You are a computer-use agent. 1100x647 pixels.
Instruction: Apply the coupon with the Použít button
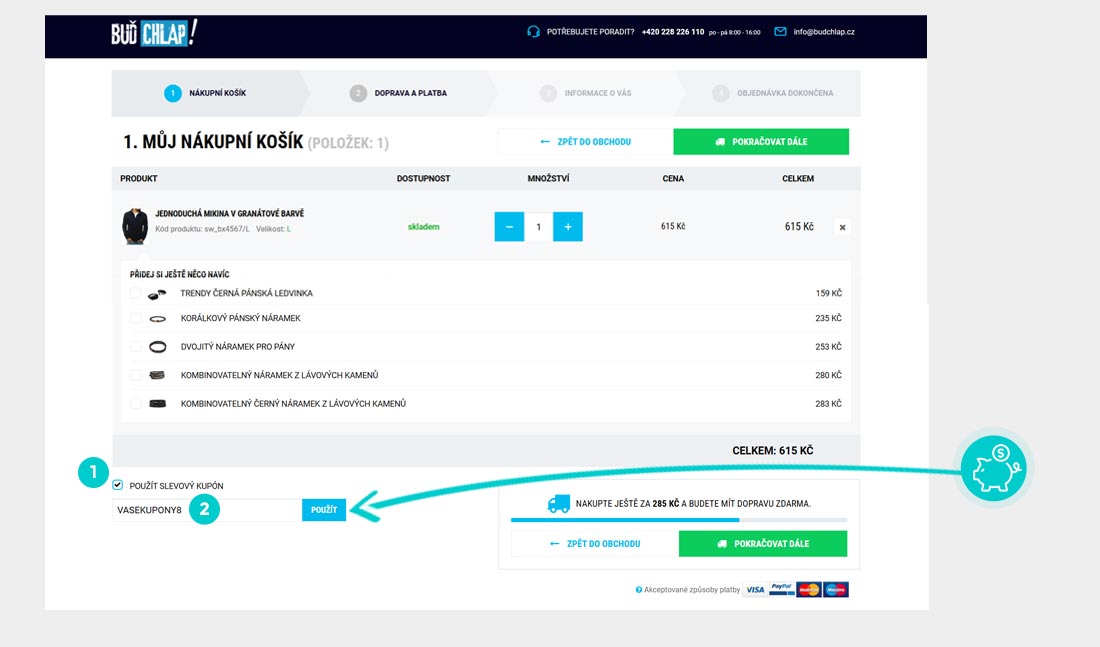[x=324, y=510]
